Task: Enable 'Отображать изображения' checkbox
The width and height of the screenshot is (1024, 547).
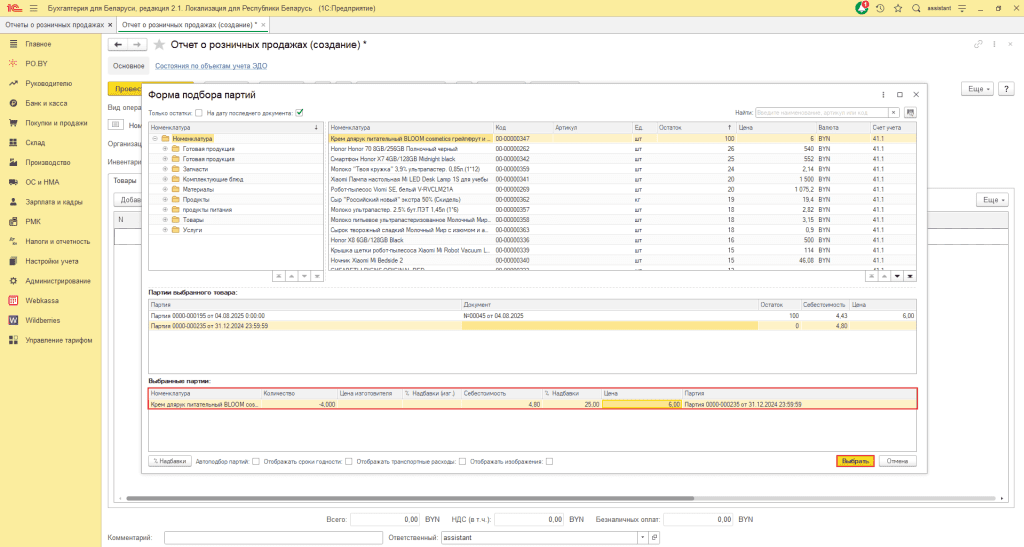Action: pyautogui.click(x=550, y=461)
